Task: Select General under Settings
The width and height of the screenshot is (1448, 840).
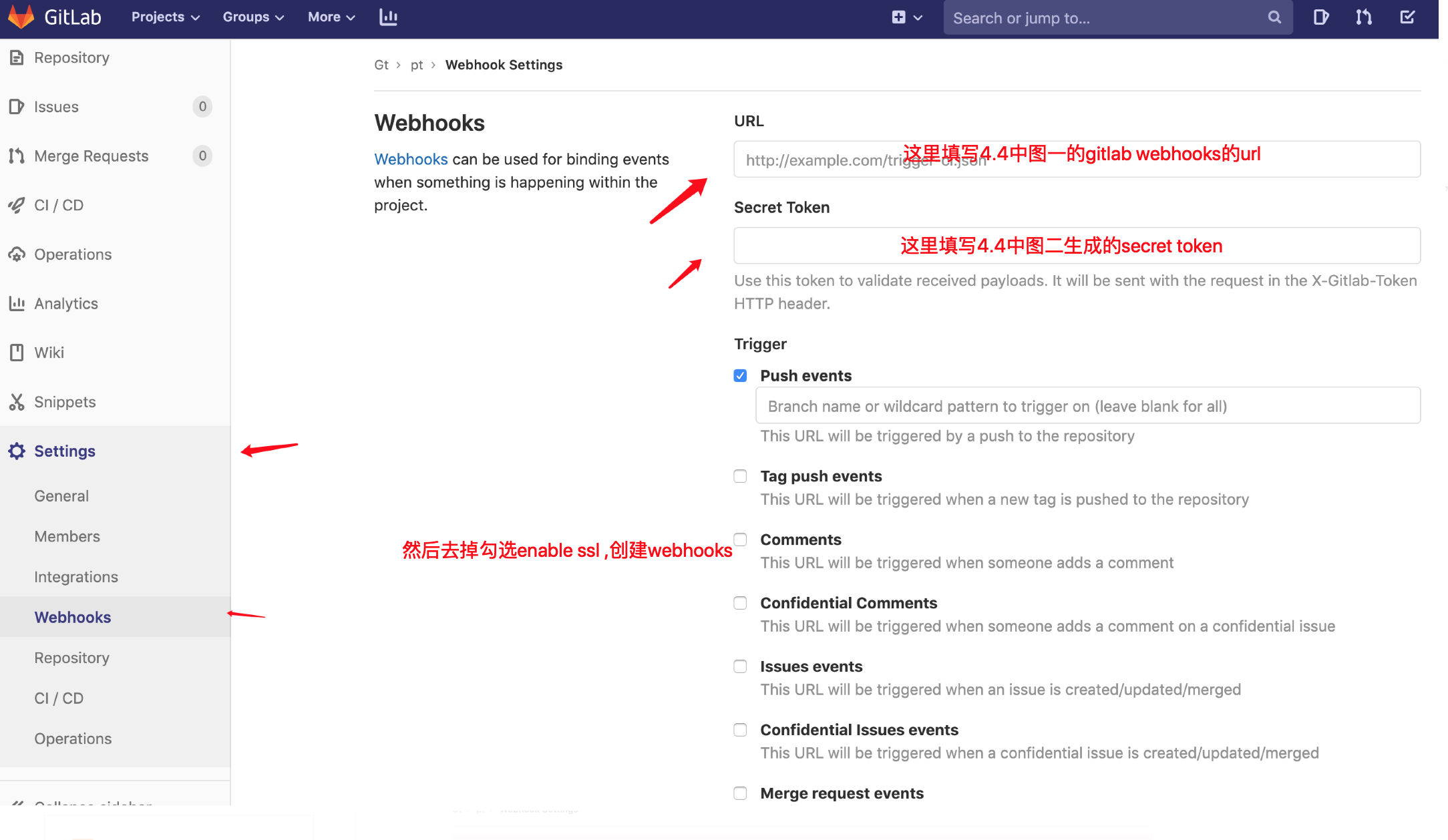Action: click(61, 496)
